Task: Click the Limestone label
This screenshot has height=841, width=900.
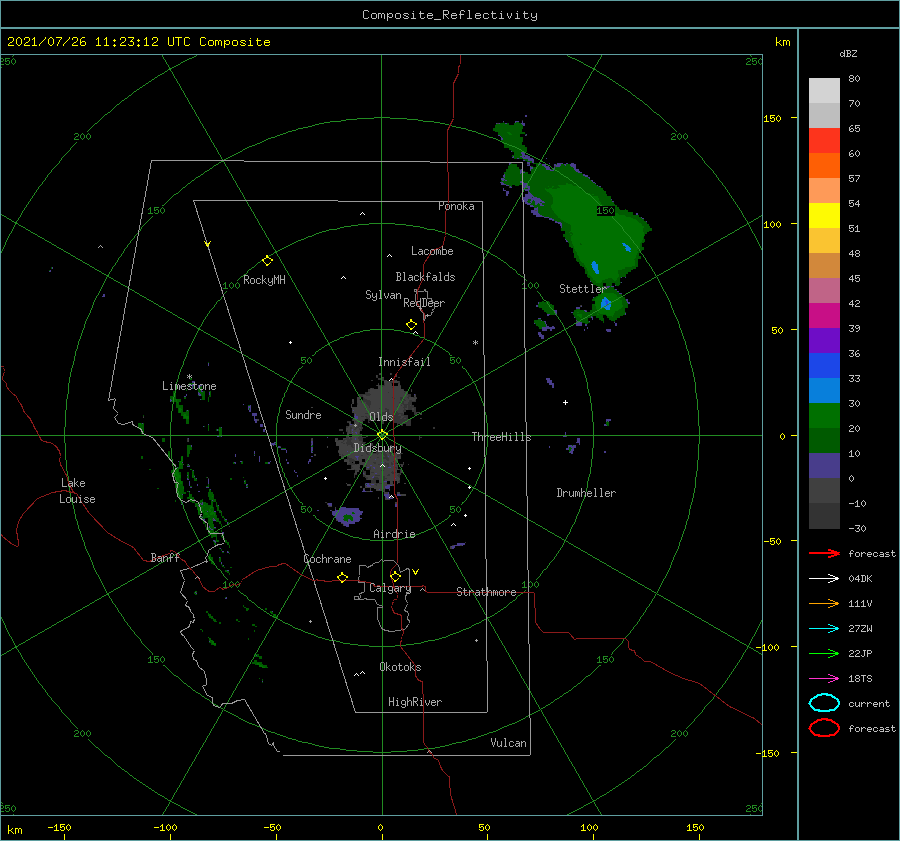Action: pyautogui.click(x=189, y=386)
